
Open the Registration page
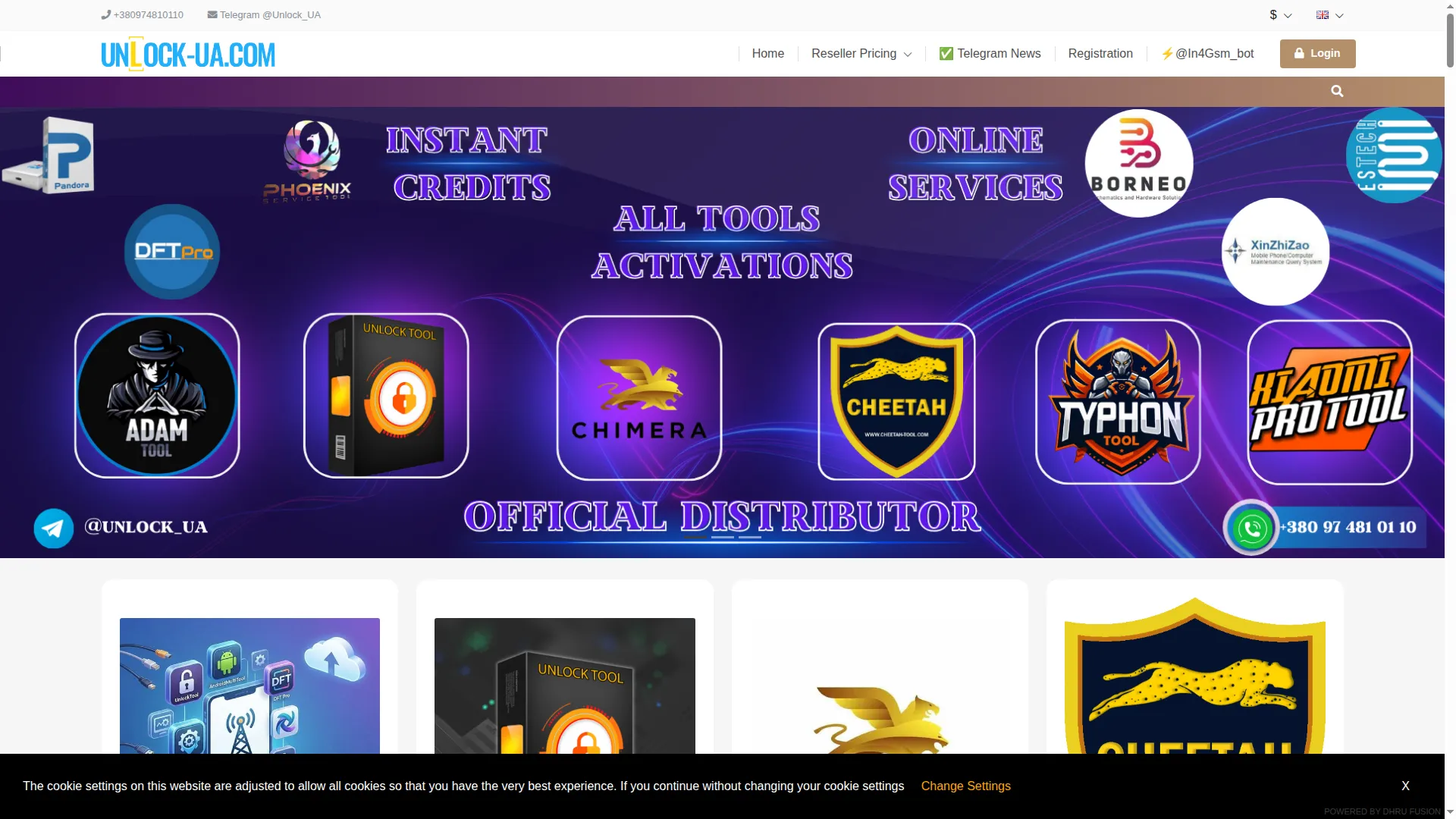point(1100,54)
